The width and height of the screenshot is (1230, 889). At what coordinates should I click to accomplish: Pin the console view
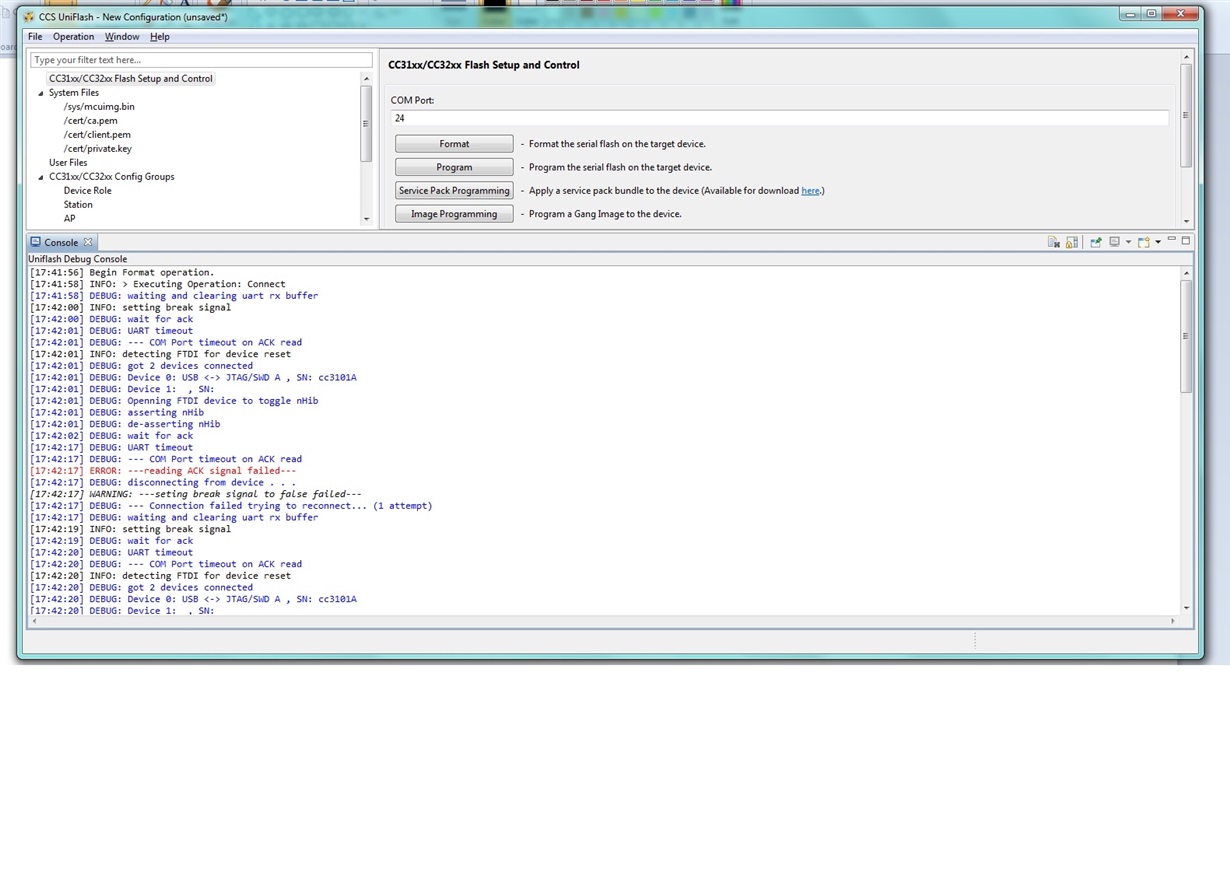coord(1096,242)
